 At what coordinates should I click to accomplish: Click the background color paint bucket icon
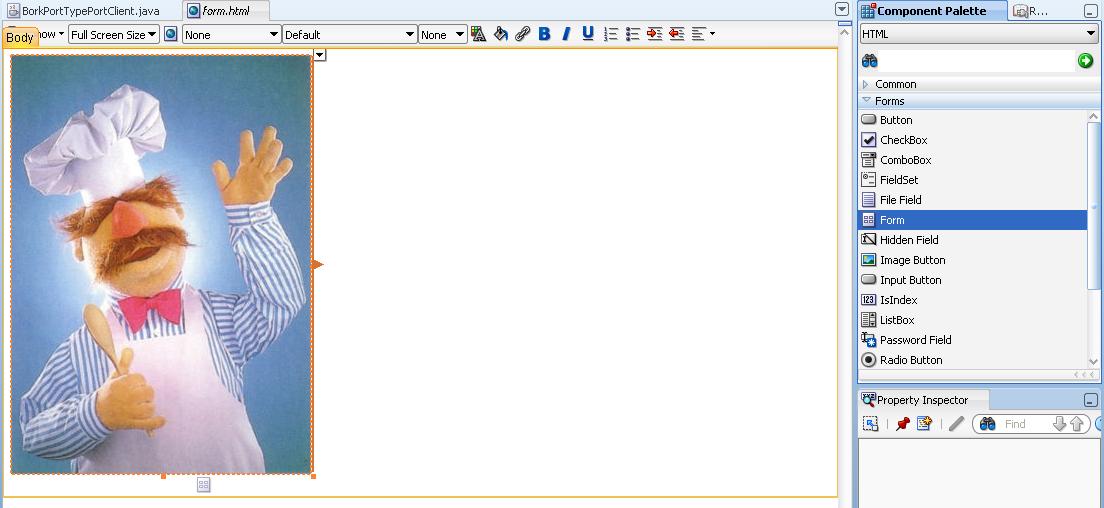click(501, 34)
